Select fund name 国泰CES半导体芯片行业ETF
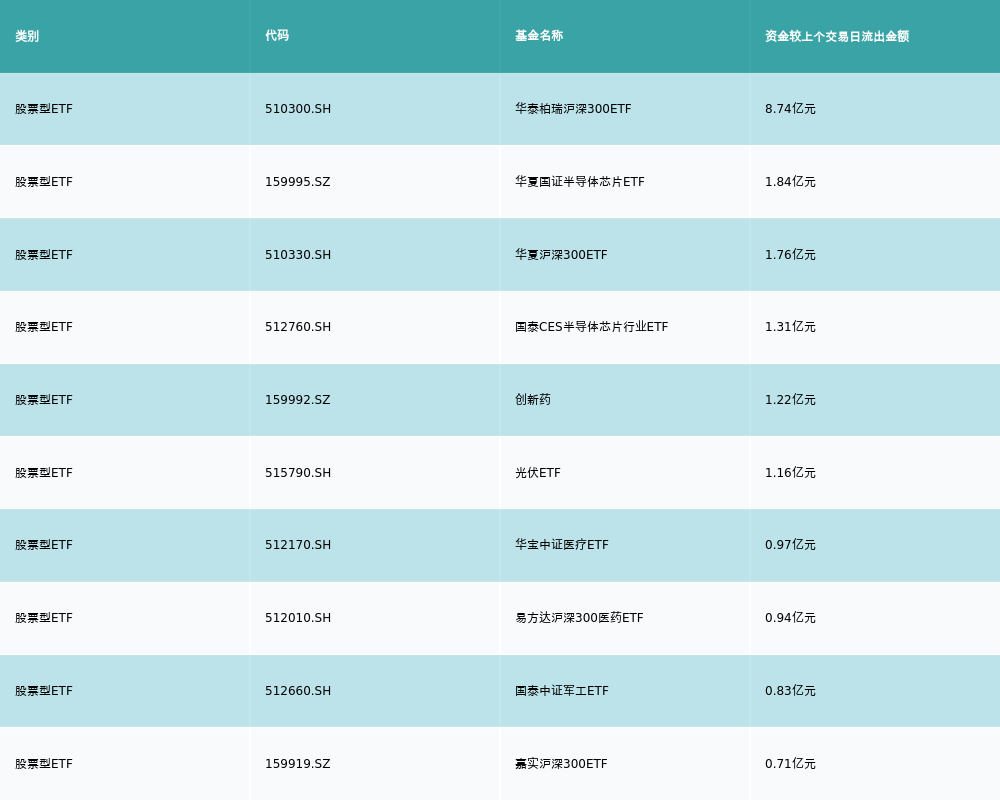 click(592, 327)
